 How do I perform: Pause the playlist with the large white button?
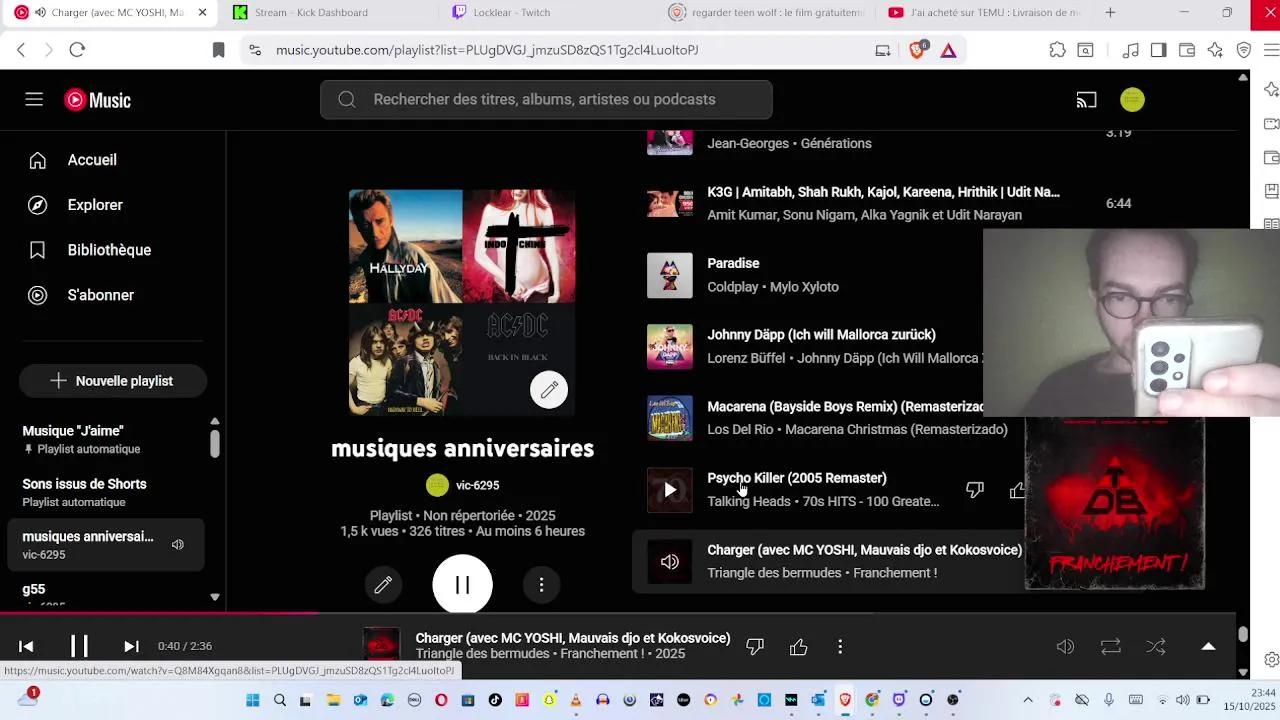tap(462, 585)
